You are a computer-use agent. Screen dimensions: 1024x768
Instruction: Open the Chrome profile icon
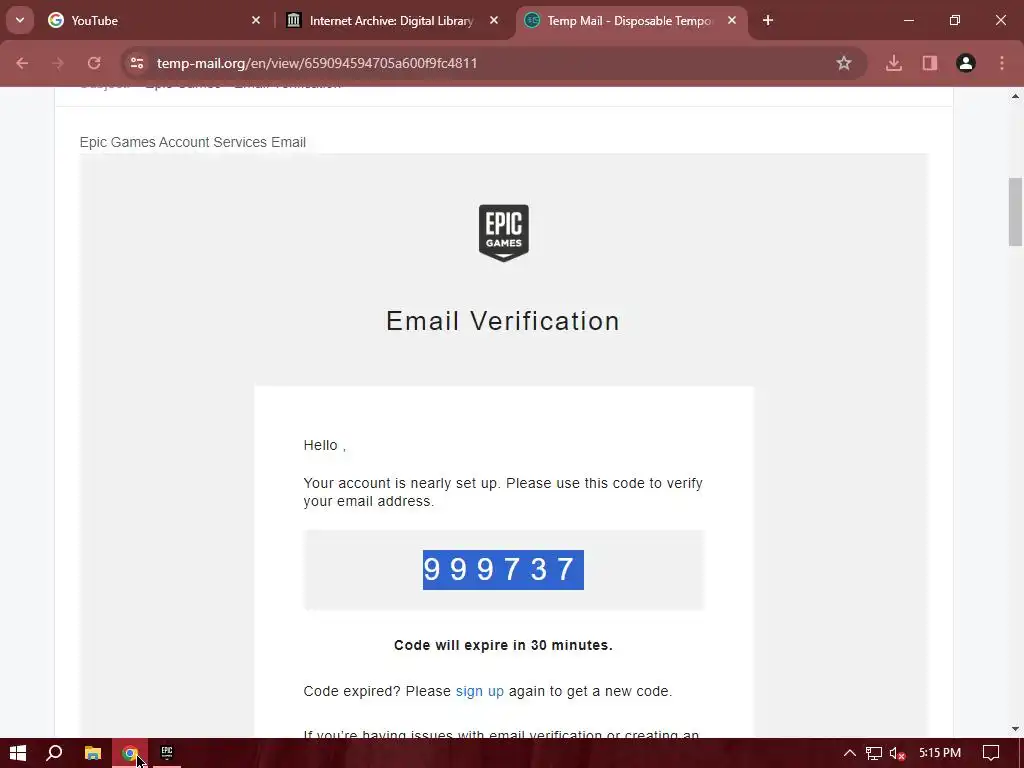pos(966,63)
